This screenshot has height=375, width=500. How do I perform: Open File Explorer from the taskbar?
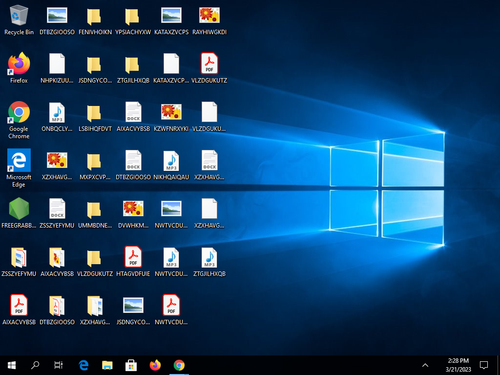point(107,365)
